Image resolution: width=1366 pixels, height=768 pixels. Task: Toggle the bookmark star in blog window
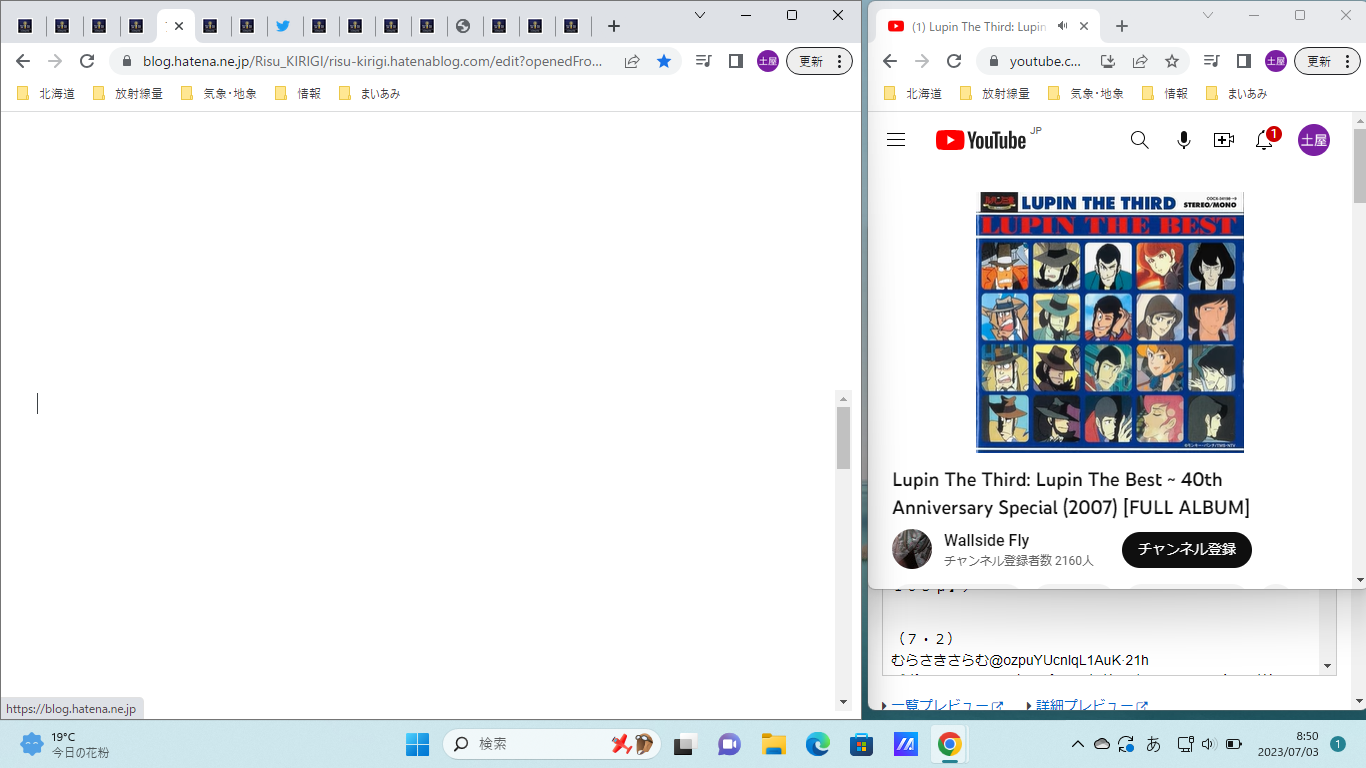pos(664,61)
